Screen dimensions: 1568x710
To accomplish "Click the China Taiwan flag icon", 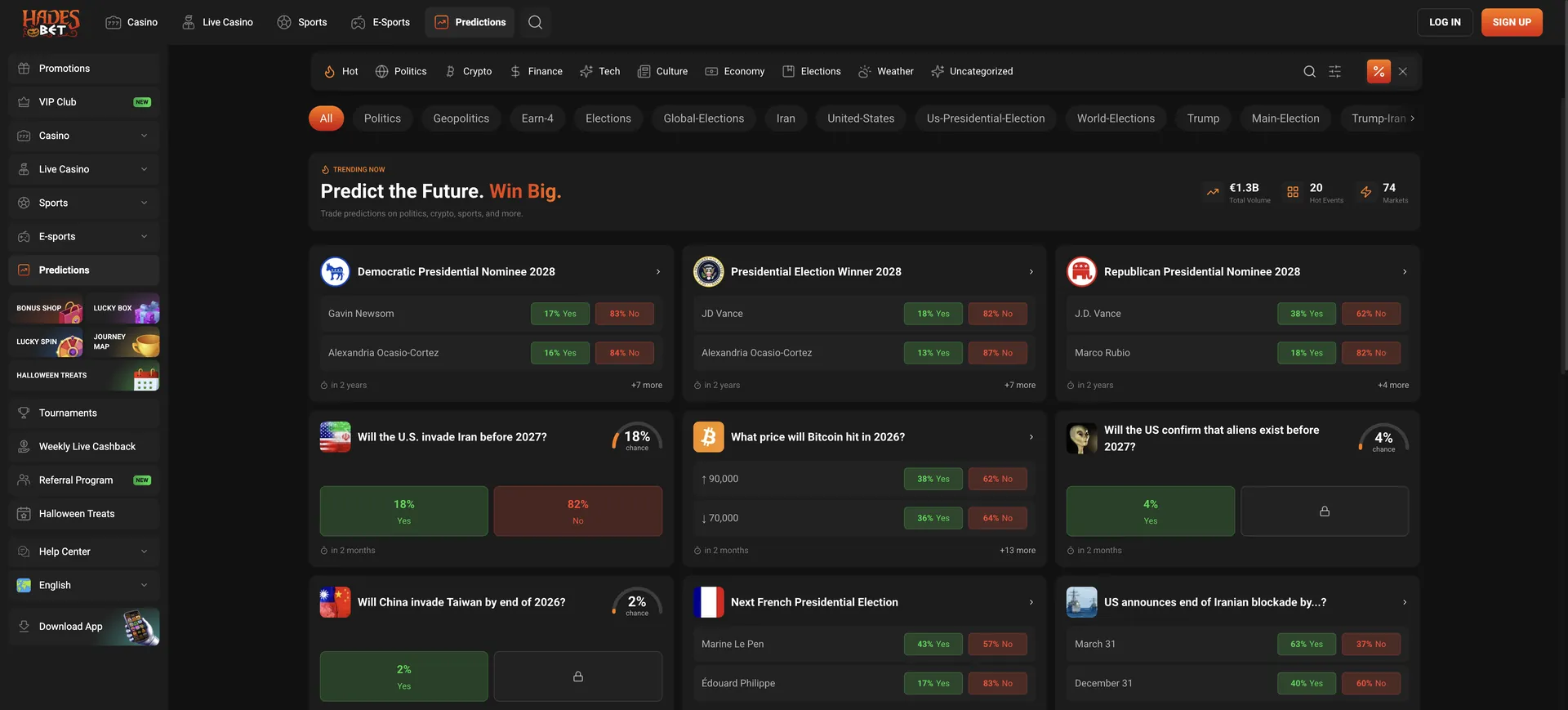I will [x=335, y=602].
